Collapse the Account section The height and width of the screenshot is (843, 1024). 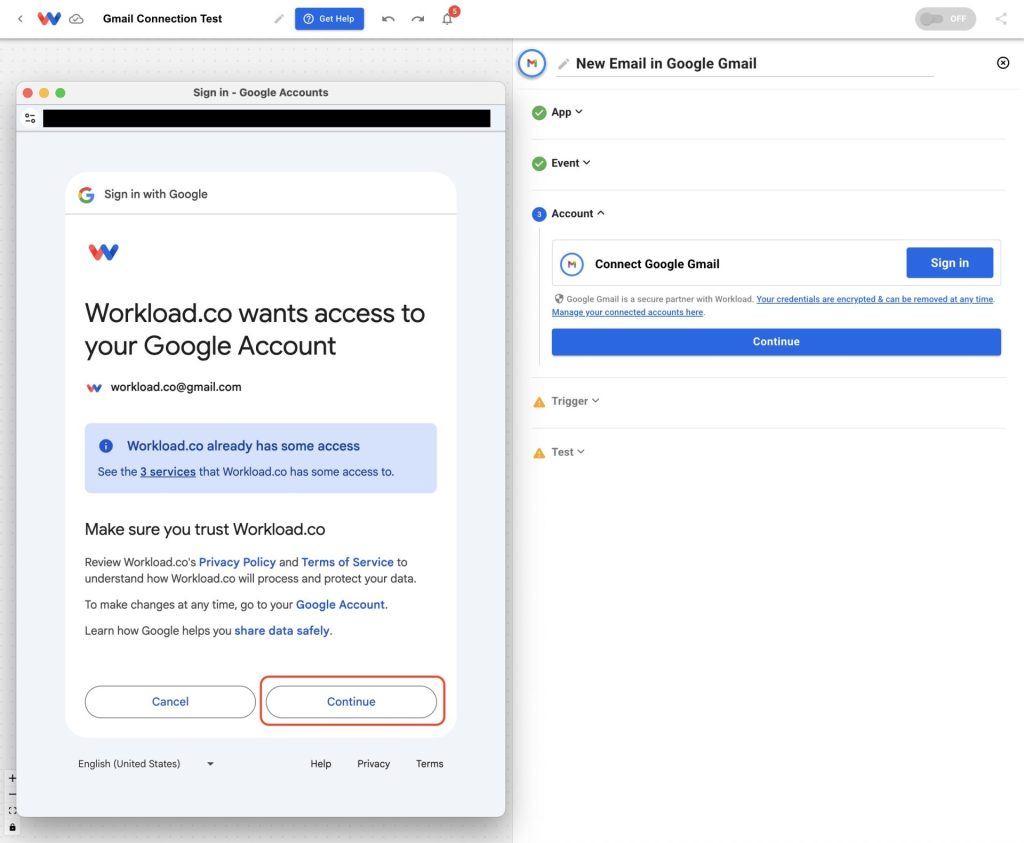(x=578, y=214)
